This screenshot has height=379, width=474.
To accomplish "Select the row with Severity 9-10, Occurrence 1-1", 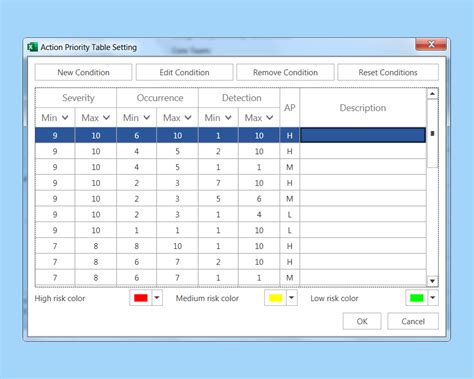I will click(x=231, y=230).
